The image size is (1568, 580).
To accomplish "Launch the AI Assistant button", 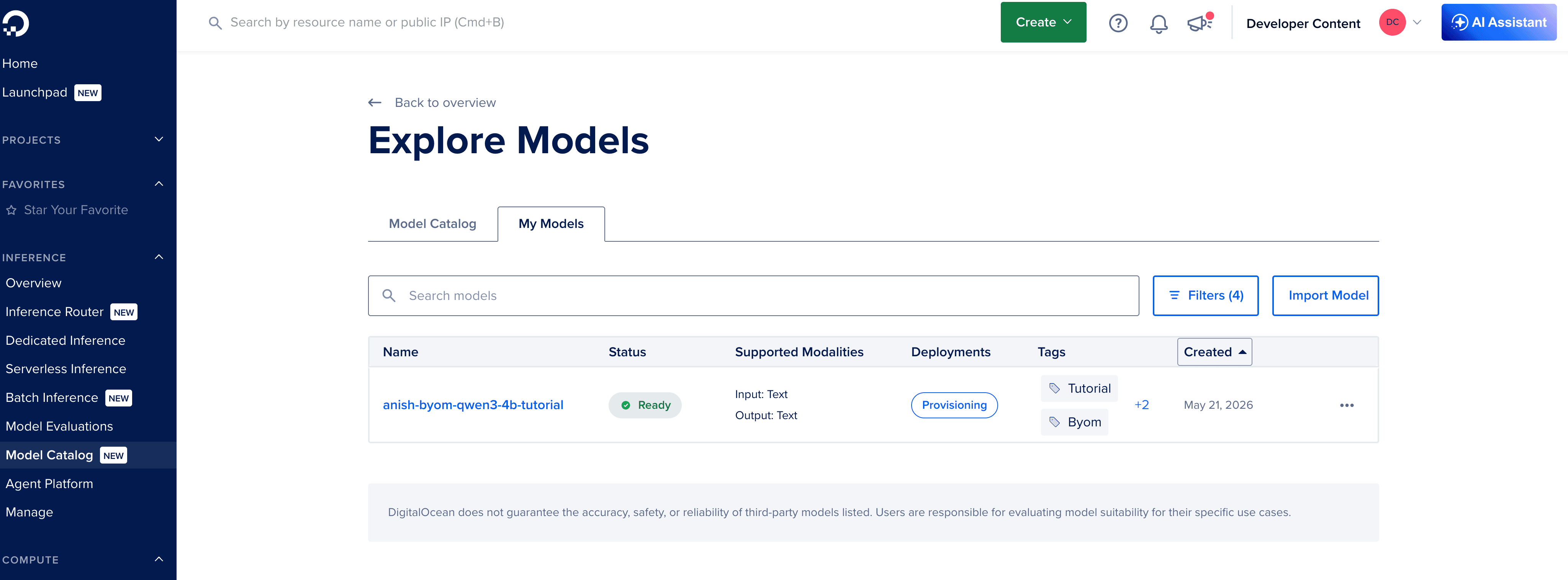I will [1499, 23].
